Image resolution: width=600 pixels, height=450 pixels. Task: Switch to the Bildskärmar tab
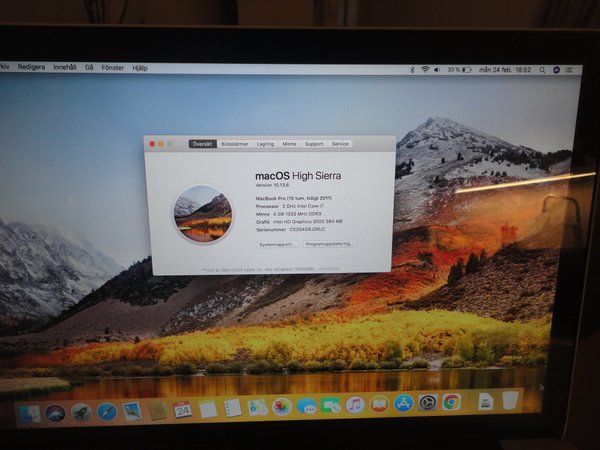(x=235, y=144)
